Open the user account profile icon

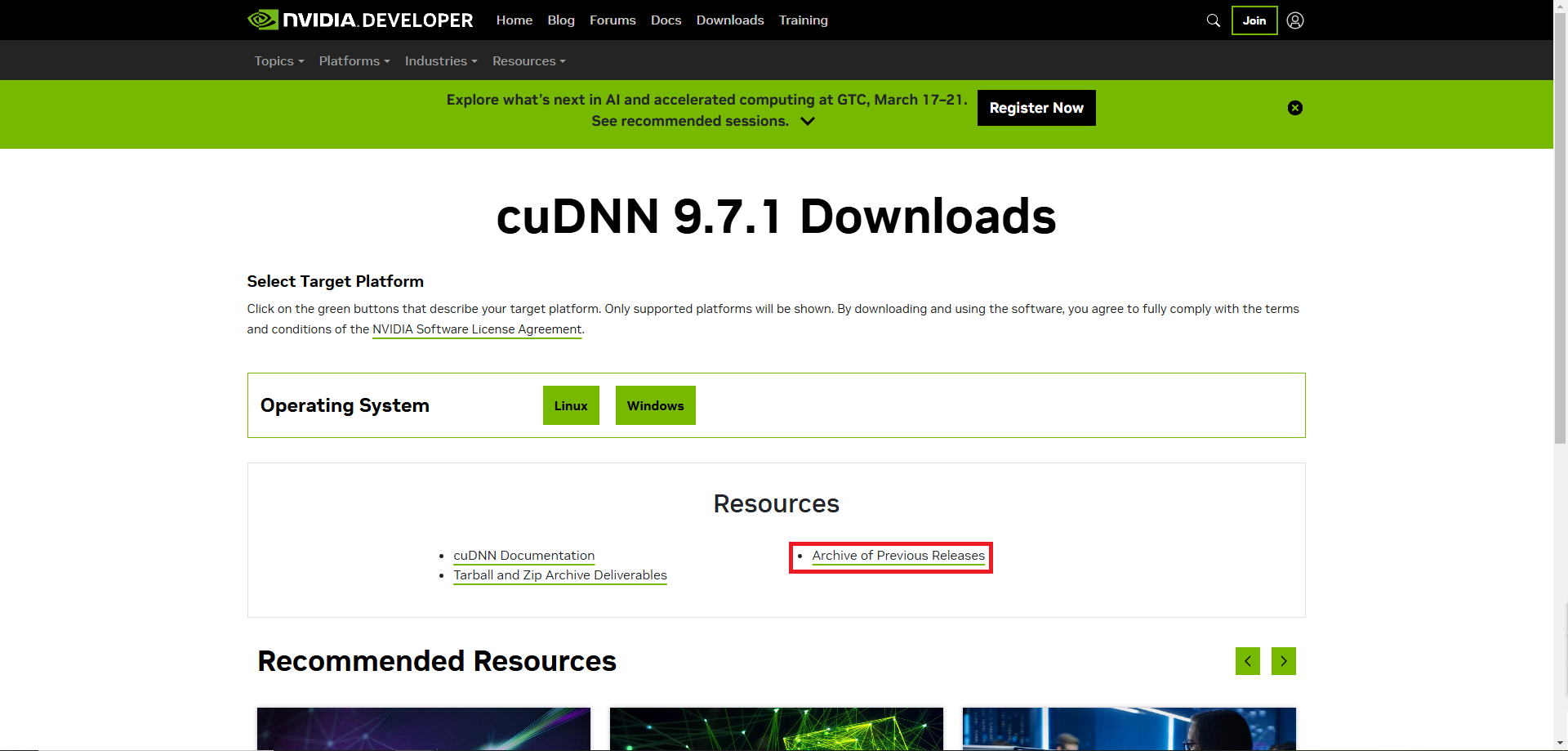[1295, 20]
